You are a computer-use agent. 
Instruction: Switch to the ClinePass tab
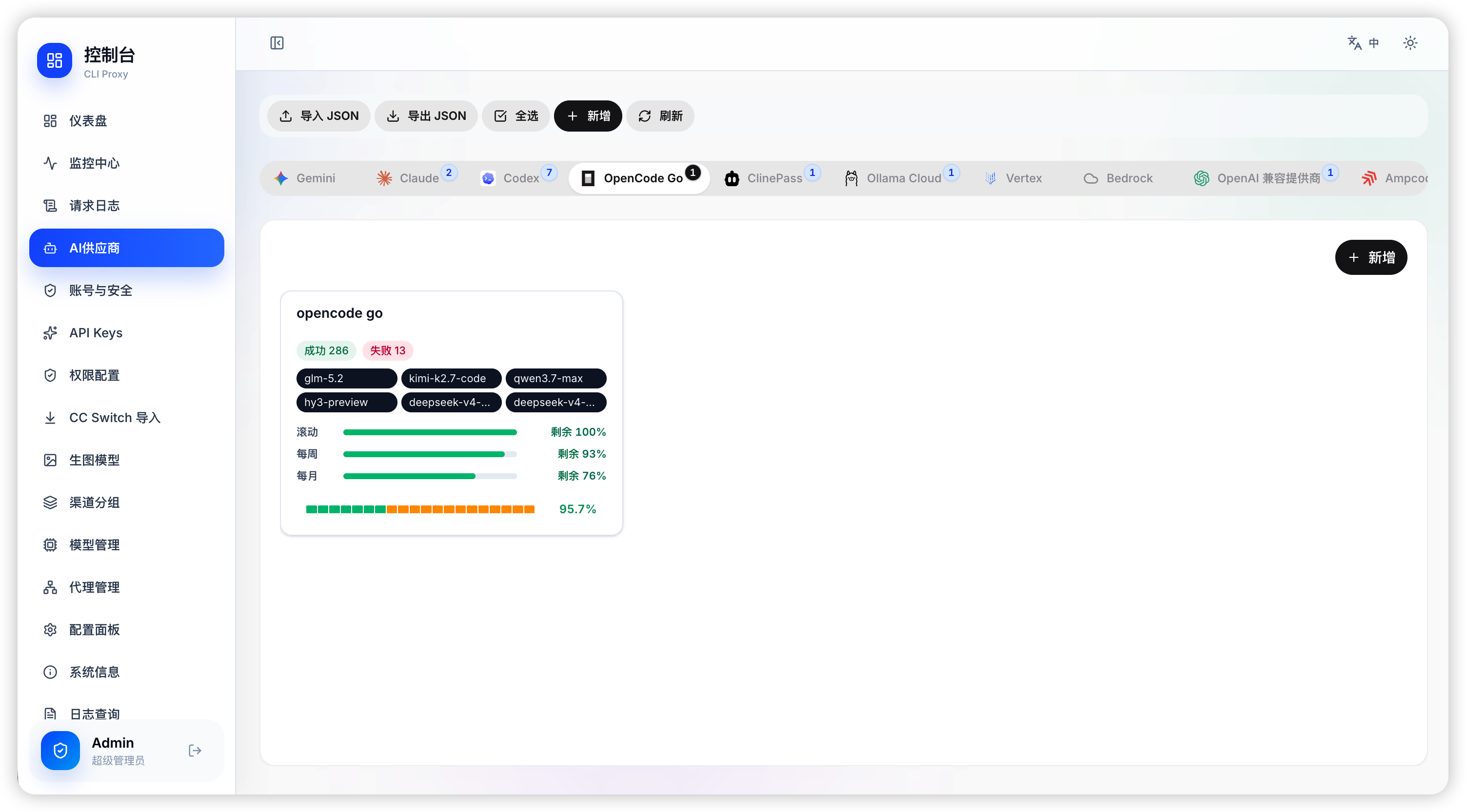771,178
